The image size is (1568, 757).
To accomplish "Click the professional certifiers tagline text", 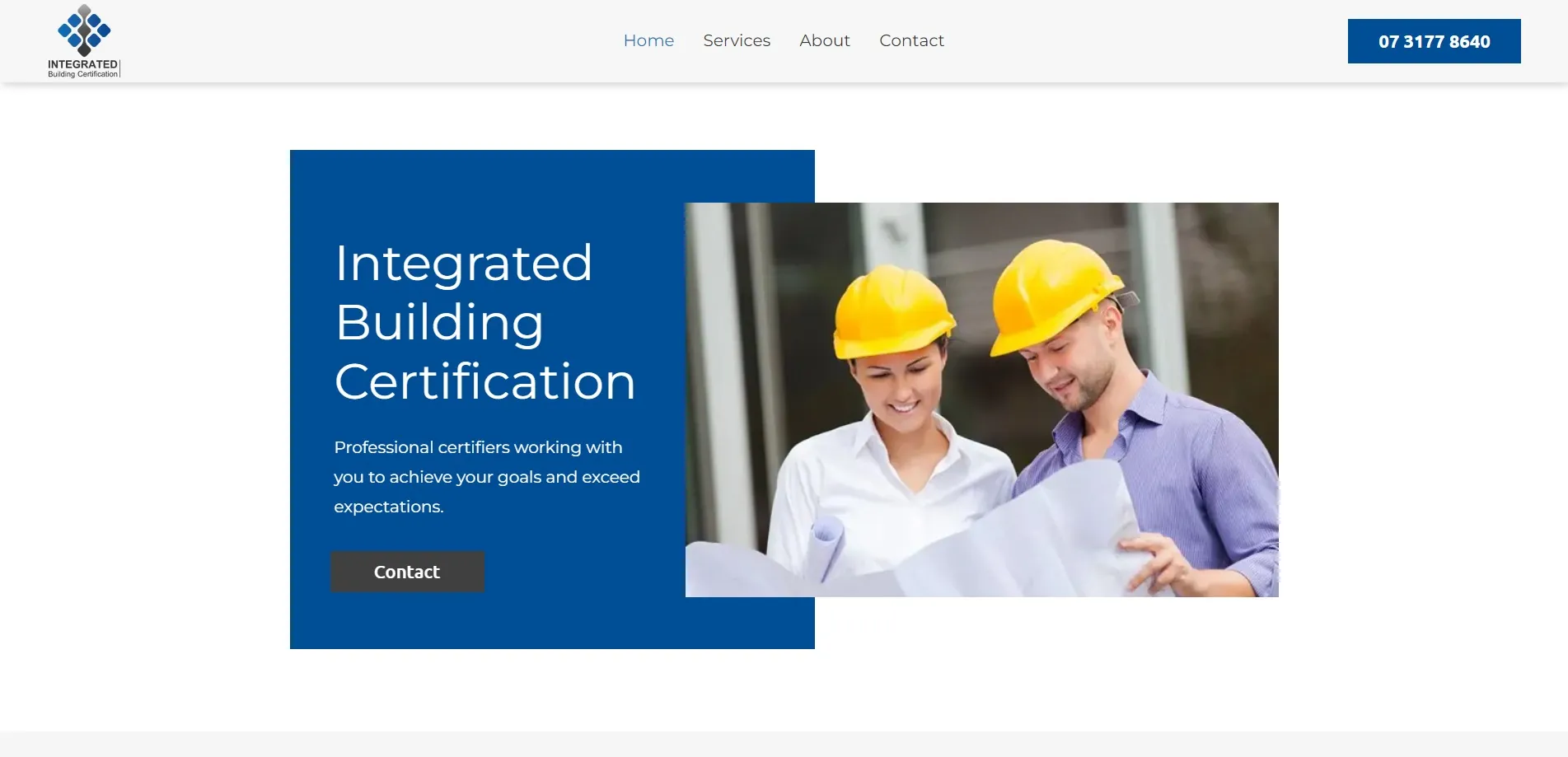I will click(486, 476).
